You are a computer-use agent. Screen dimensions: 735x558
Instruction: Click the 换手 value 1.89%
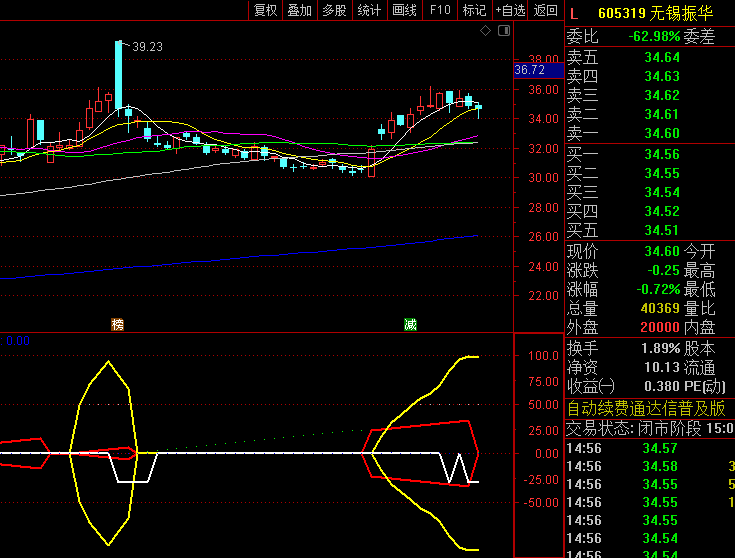tap(660, 348)
